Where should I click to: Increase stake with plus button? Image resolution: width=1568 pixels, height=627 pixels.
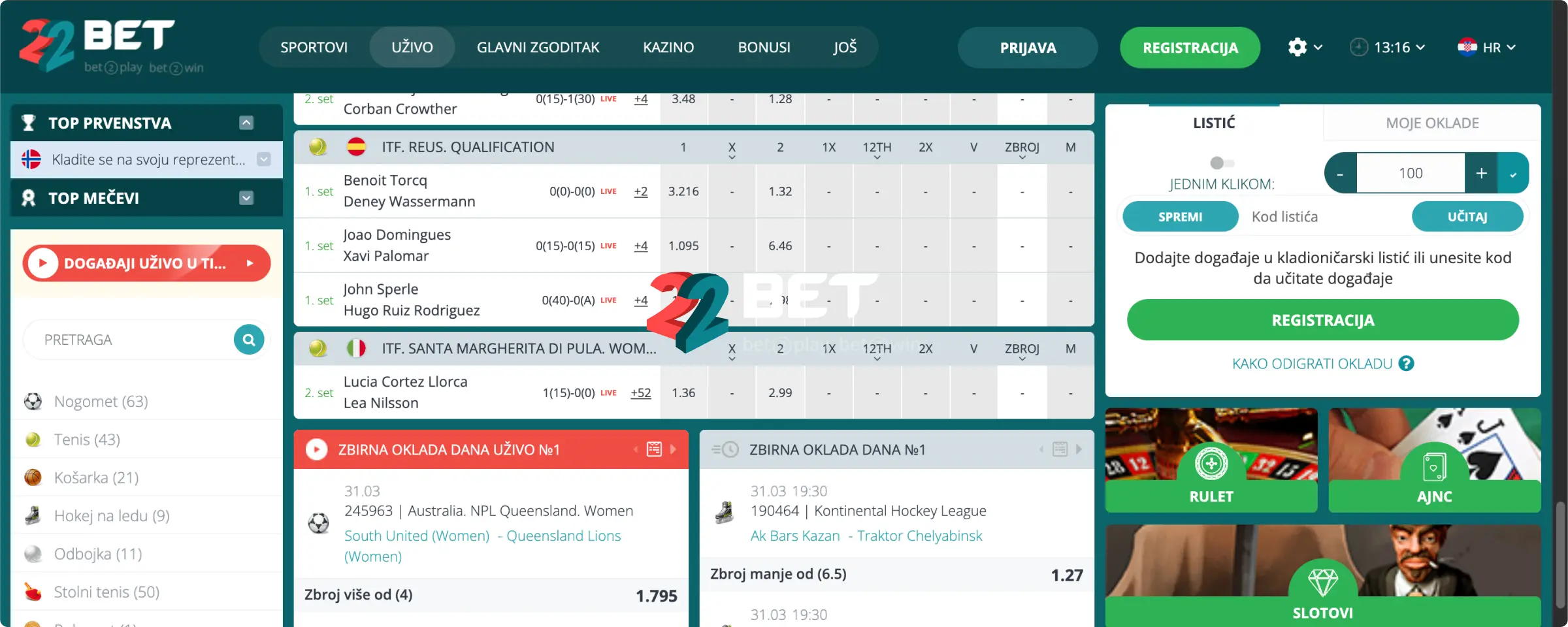1481,173
